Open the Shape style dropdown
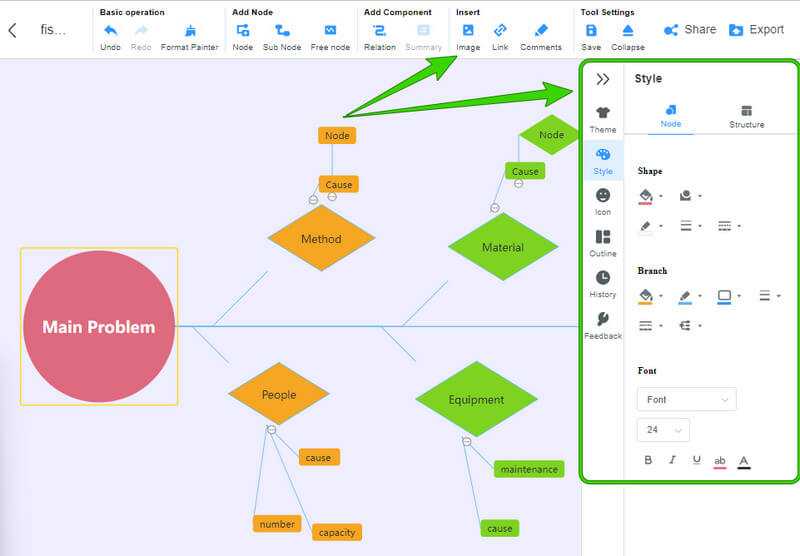The image size is (800, 556). click(x=690, y=195)
